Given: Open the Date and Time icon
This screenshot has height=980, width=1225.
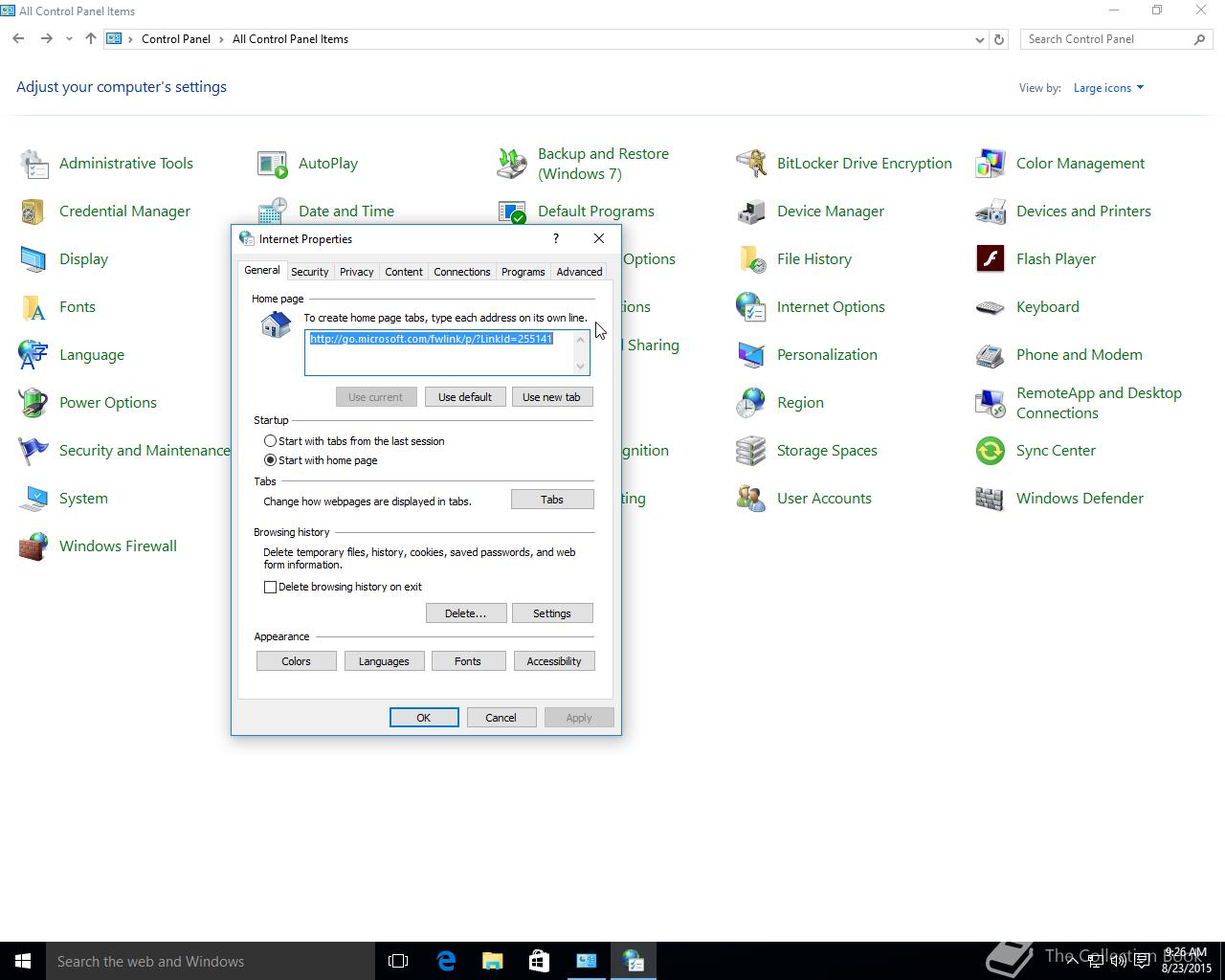Looking at the screenshot, I should click(273, 212).
